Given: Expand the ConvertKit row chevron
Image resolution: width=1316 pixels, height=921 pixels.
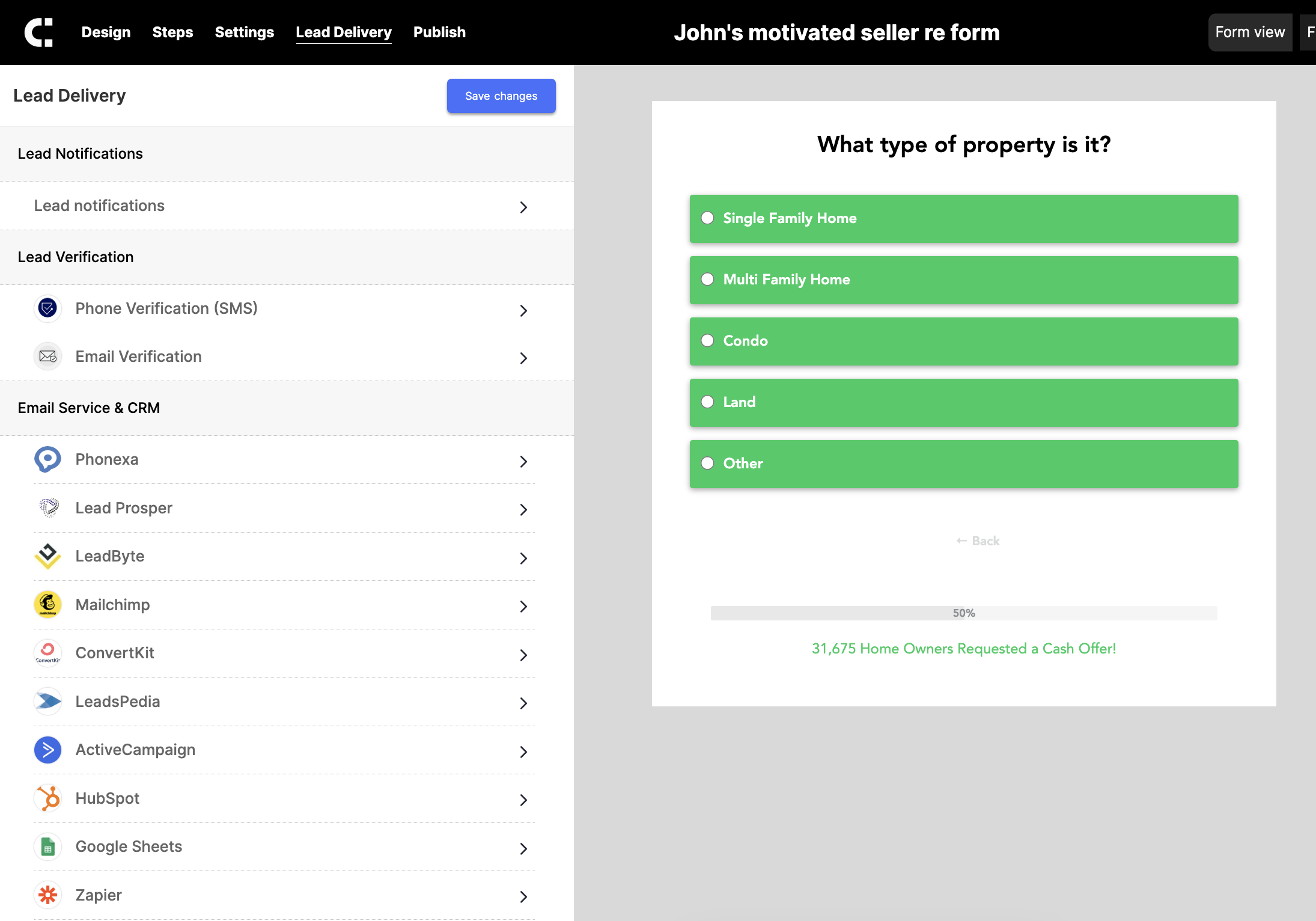Looking at the screenshot, I should 523,655.
